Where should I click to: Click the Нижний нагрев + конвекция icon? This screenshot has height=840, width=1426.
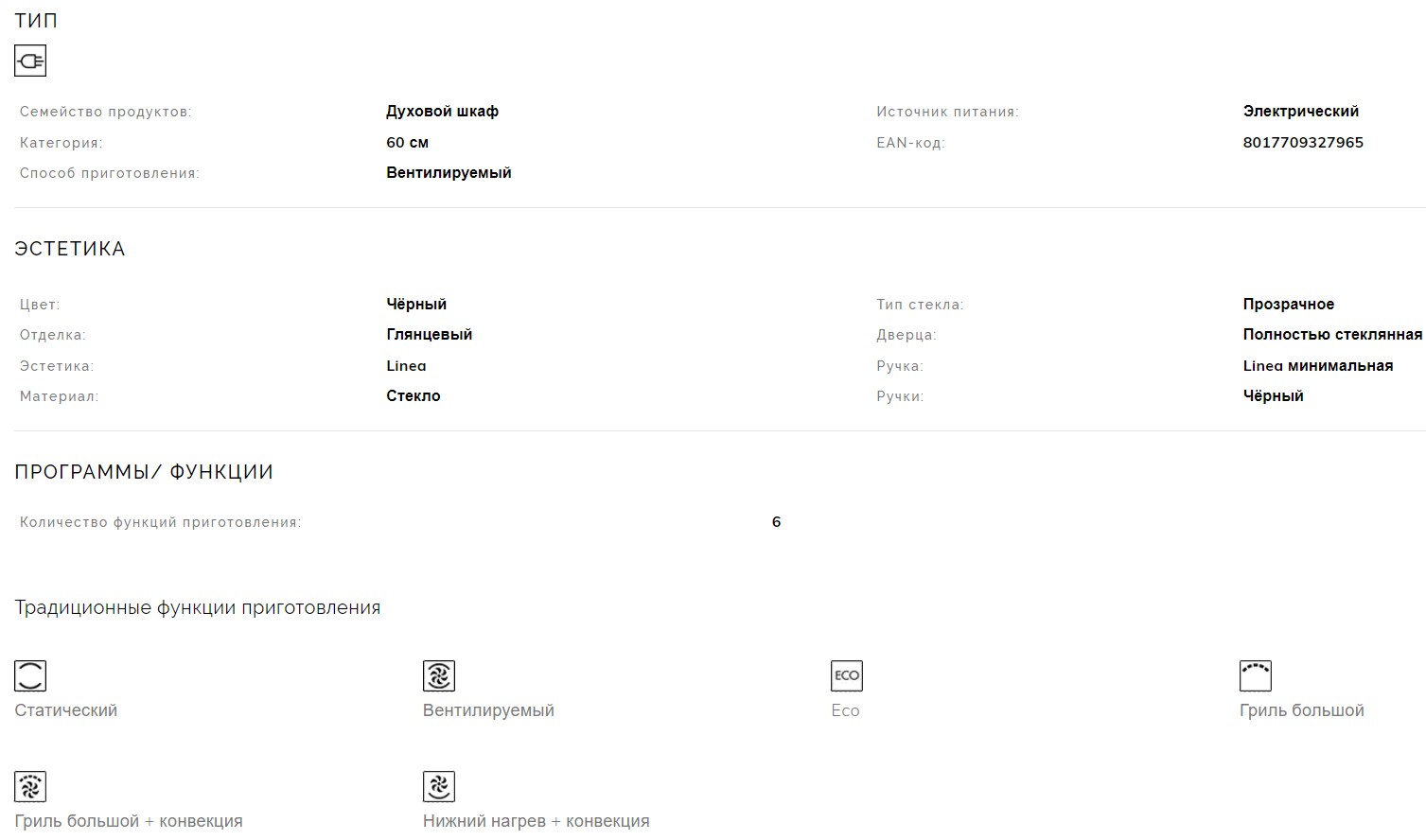[x=439, y=786]
